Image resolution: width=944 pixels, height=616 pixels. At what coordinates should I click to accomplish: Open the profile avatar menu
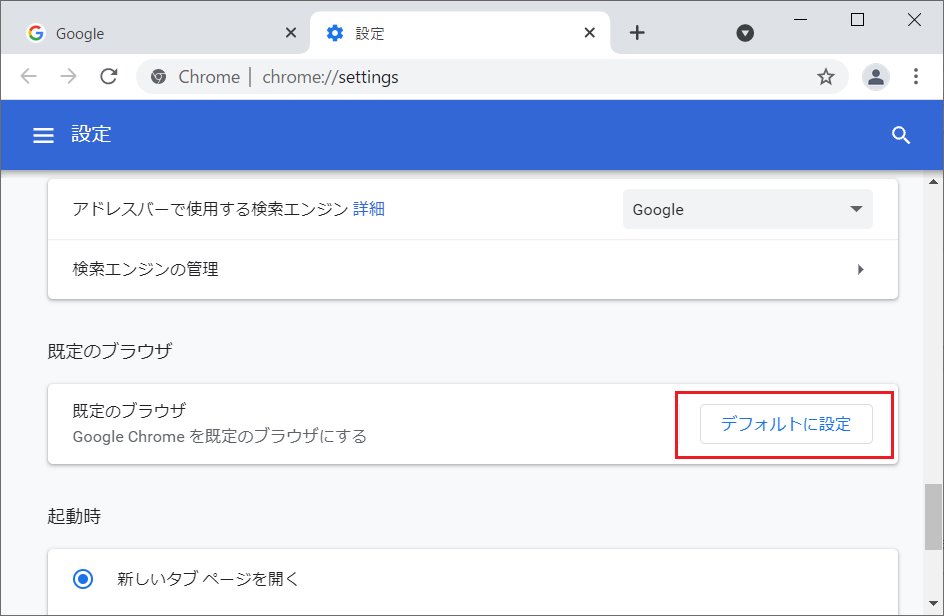click(875, 77)
